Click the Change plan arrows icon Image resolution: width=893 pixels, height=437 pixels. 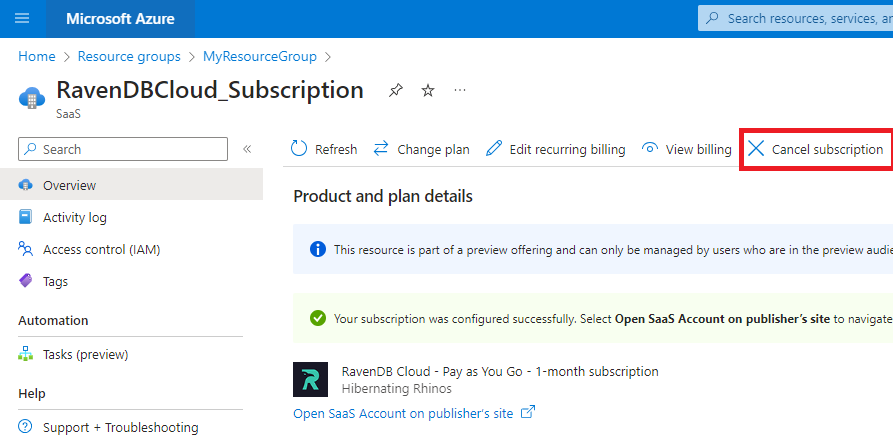pyautogui.click(x=380, y=149)
